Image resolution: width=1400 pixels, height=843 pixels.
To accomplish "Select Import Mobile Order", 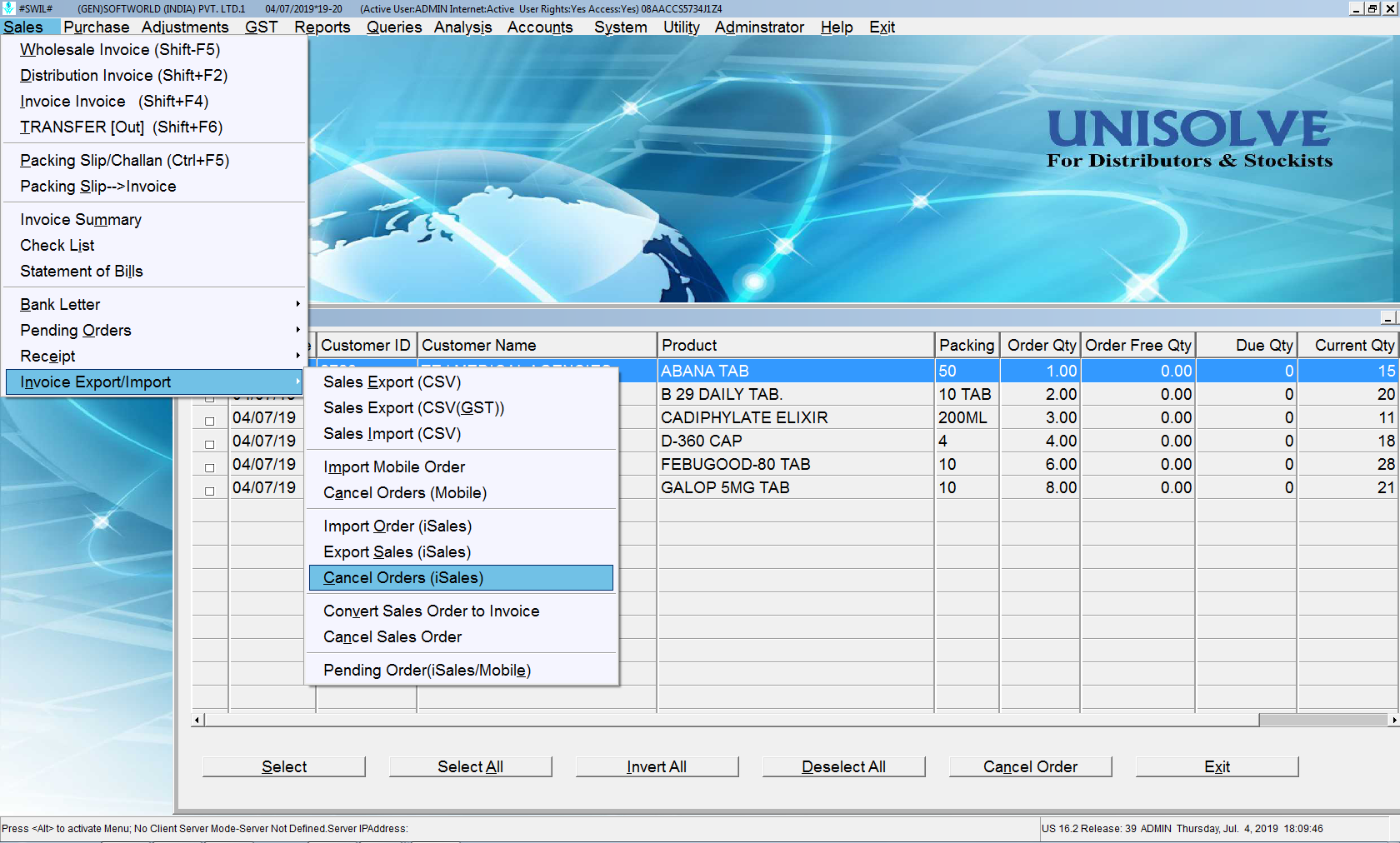I will [462, 466].
